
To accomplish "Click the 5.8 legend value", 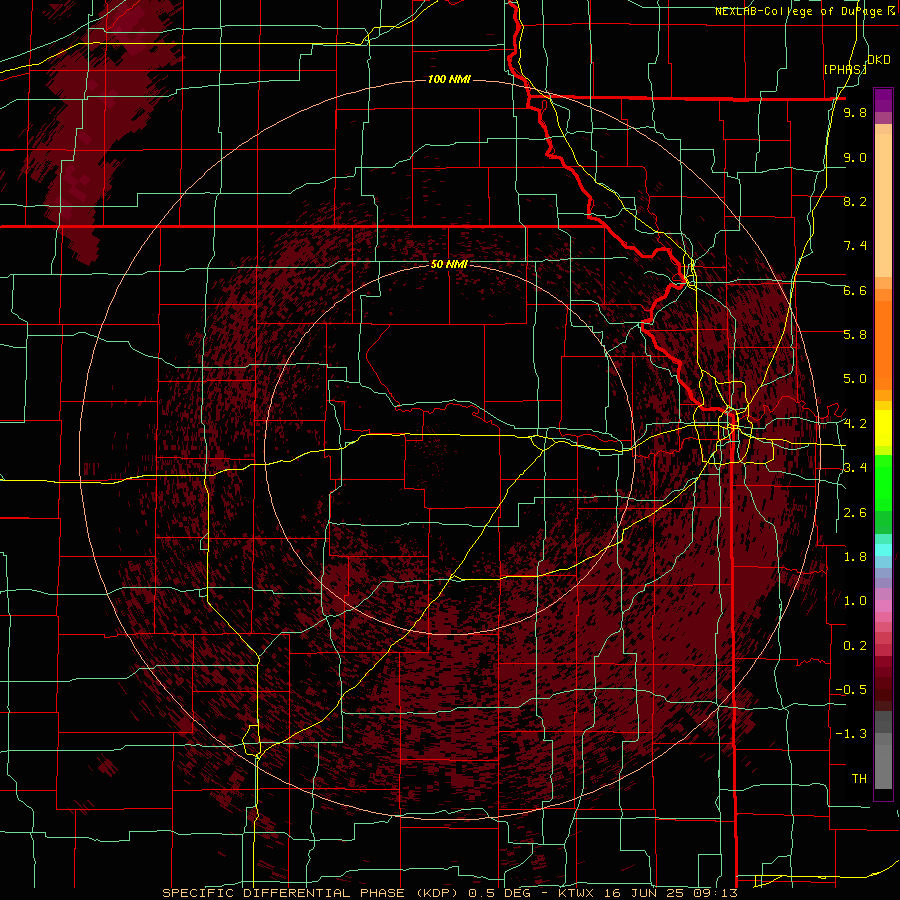I will pyautogui.click(x=855, y=335).
